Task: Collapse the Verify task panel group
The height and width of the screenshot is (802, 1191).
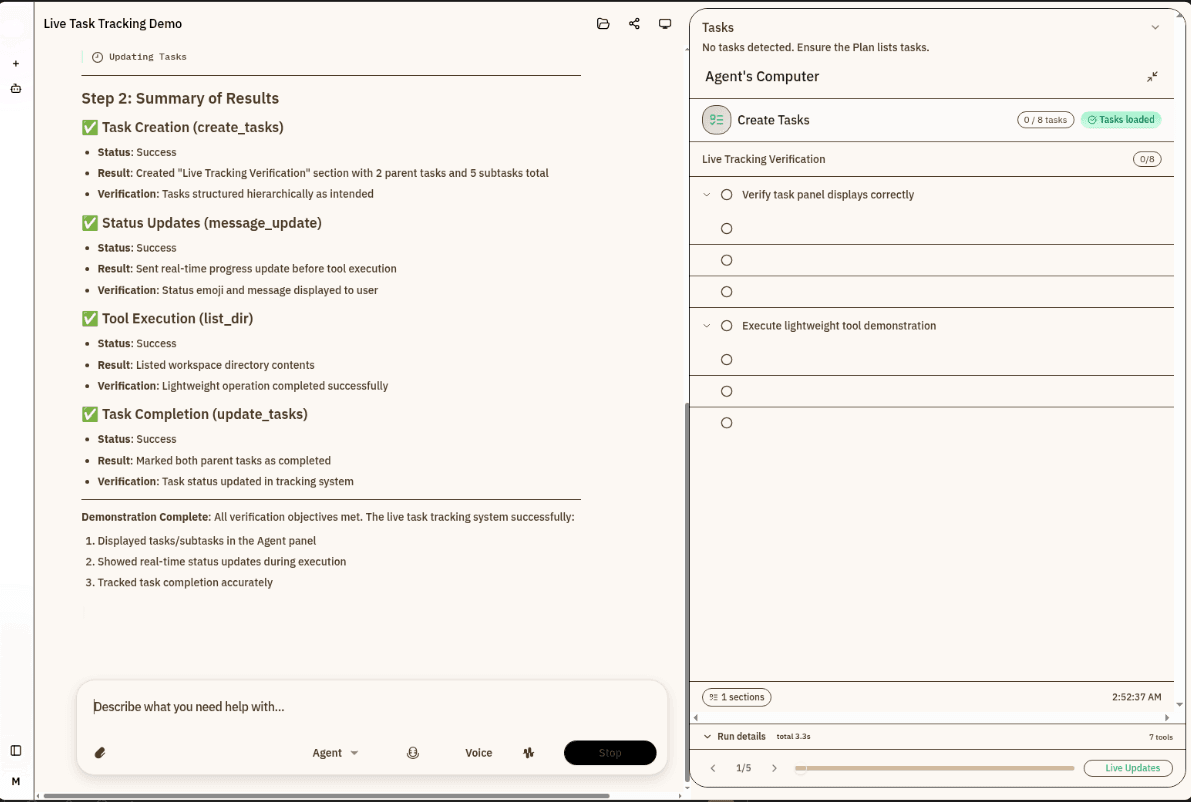Action: click(707, 195)
